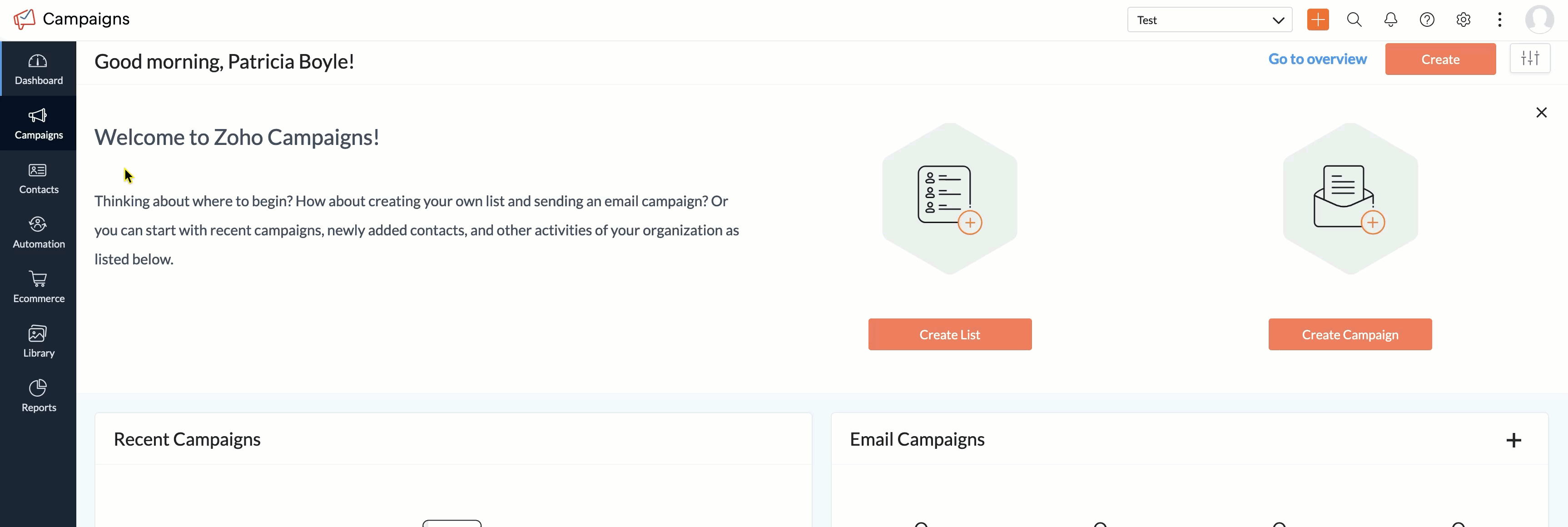1568x527 pixels.
Task: Open Campaigns in the sidebar
Action: (x=38, y=124)
